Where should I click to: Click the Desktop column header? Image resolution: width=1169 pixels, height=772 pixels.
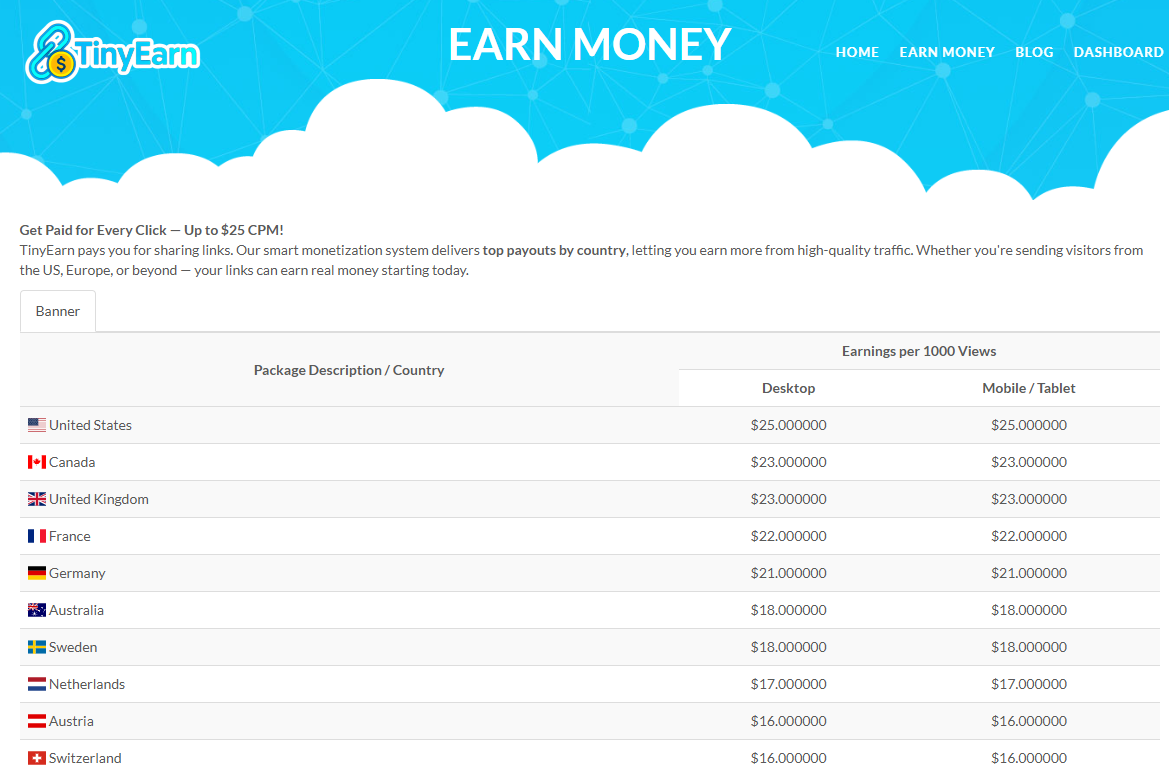click(788, 389)
